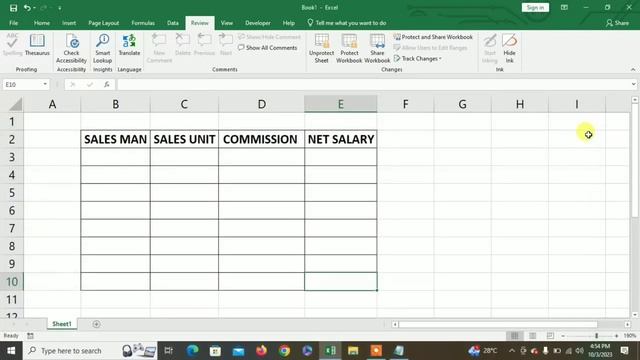Click the zoom in plus button
This screenshot has height=360, width=640.
click(616, 336)
